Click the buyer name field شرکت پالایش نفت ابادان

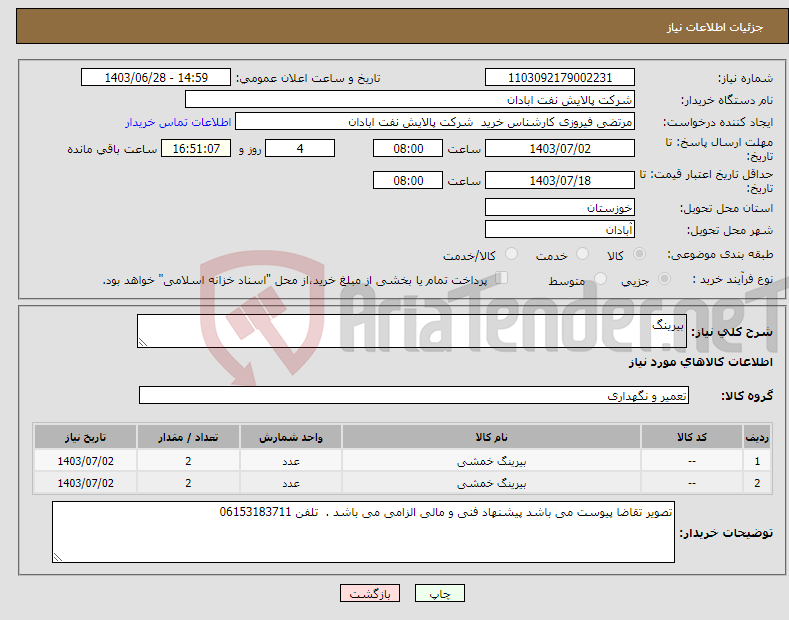[x=410, y=100]
